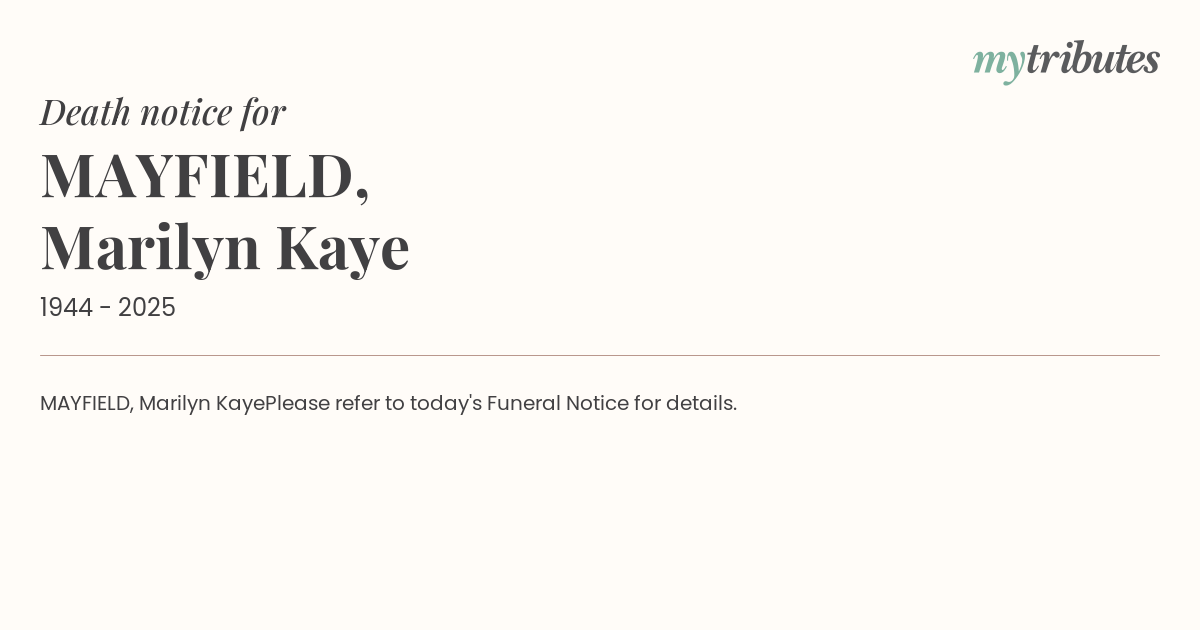The height and width of the screenshot is (630, 1200).
Task: Click the mytributes logo
Action: 1066,61
